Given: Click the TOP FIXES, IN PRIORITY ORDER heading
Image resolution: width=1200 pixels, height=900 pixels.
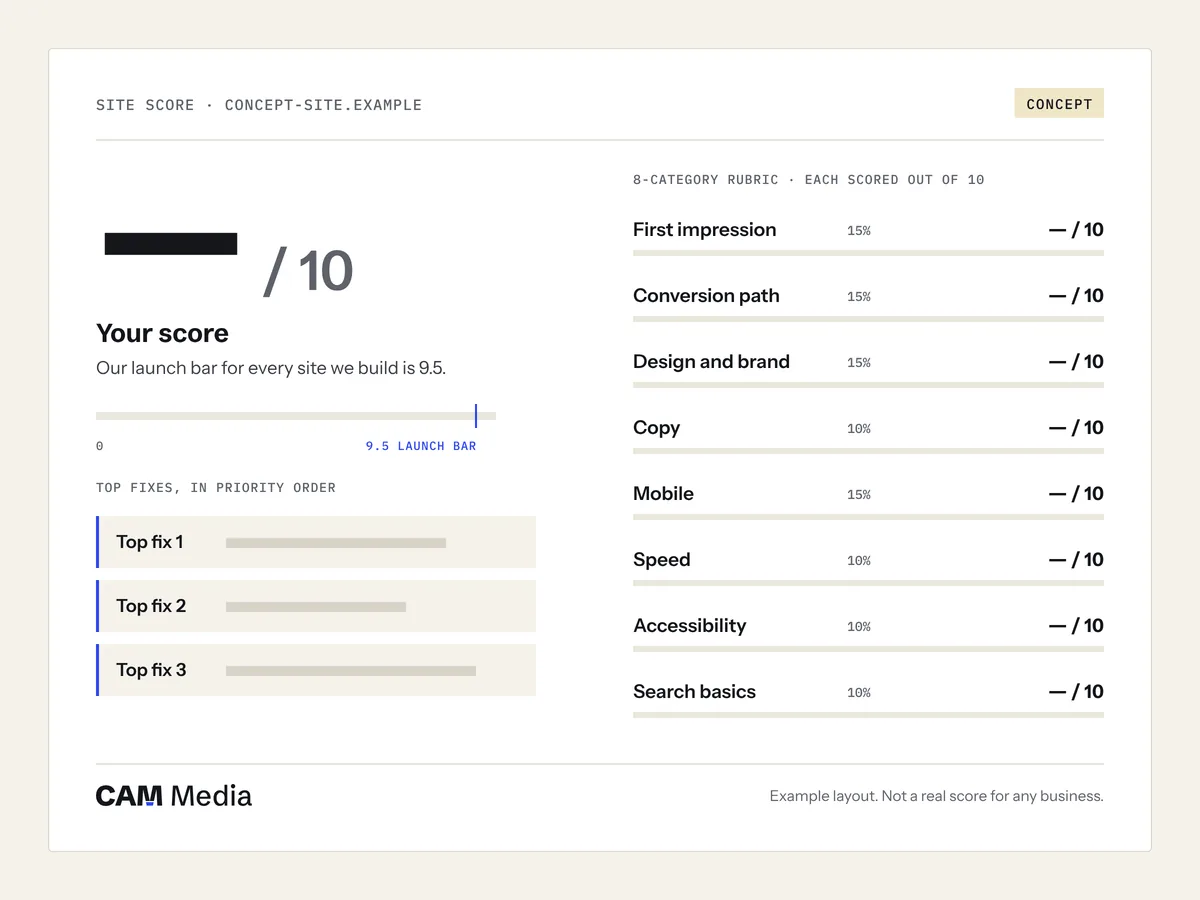Looking at the screenshot, I should [216, 488].
